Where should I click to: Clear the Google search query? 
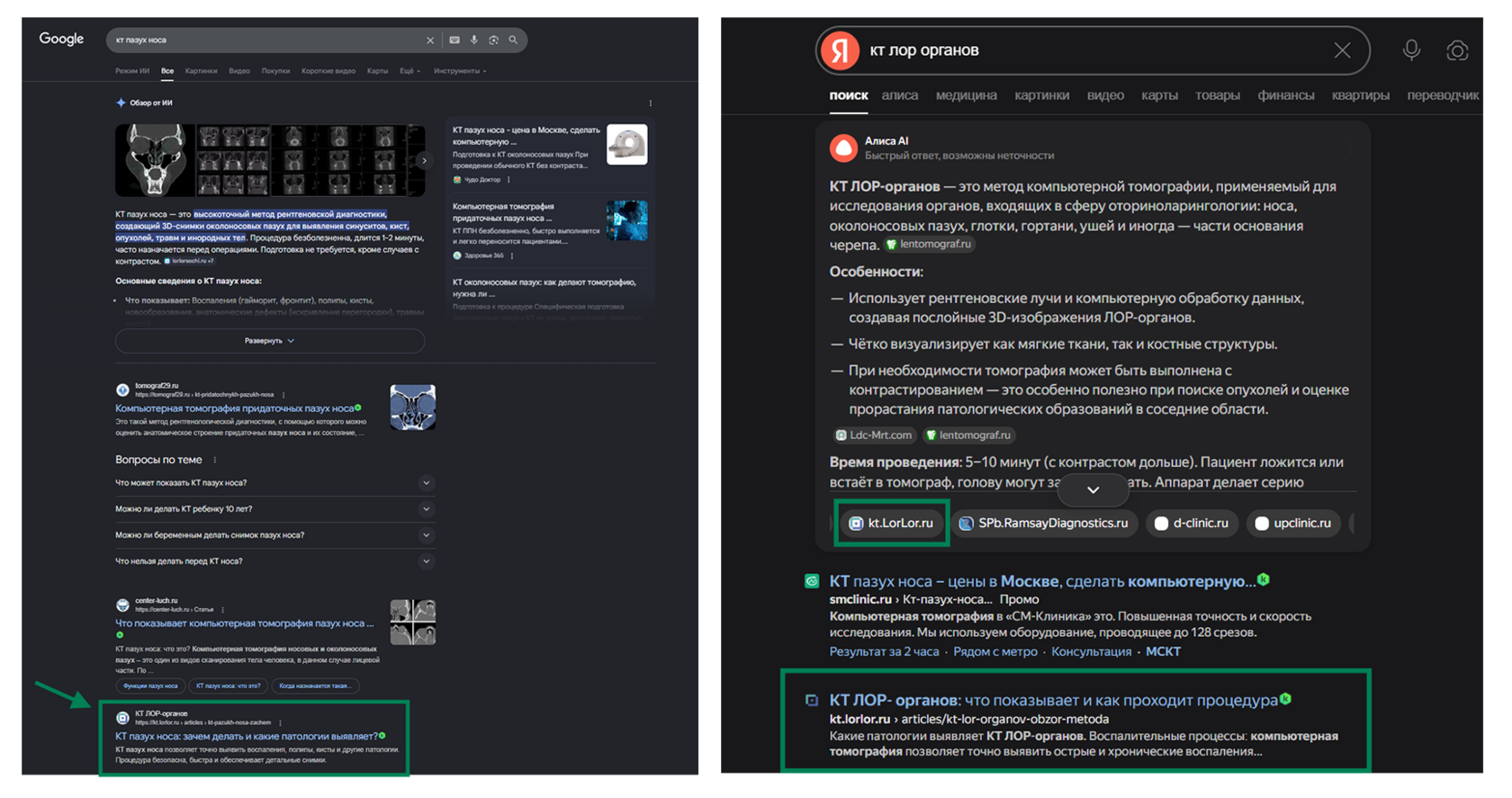click(430, 40)
